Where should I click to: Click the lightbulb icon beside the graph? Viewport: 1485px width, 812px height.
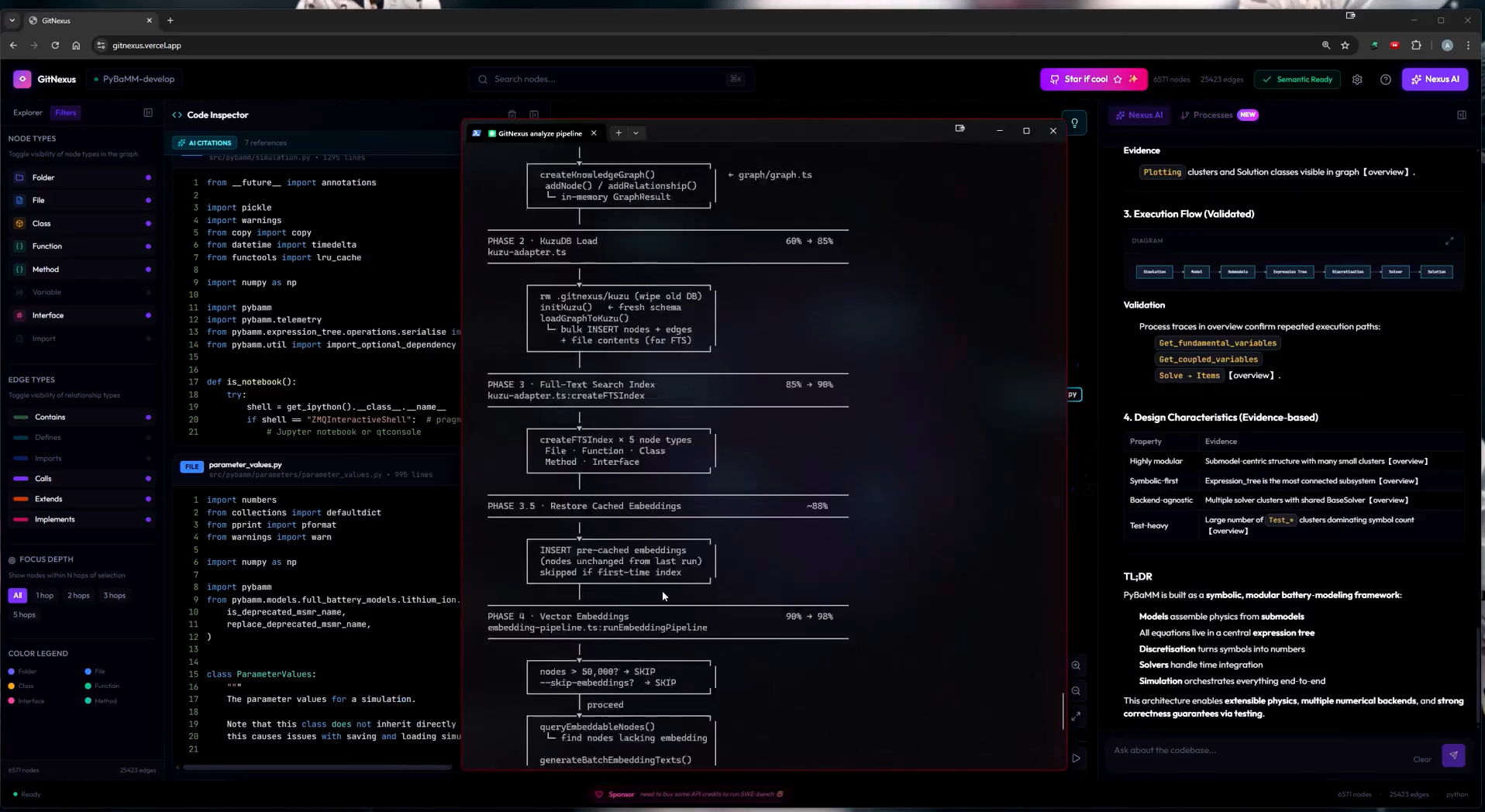pyautogui.click(x=1075, y=123)
